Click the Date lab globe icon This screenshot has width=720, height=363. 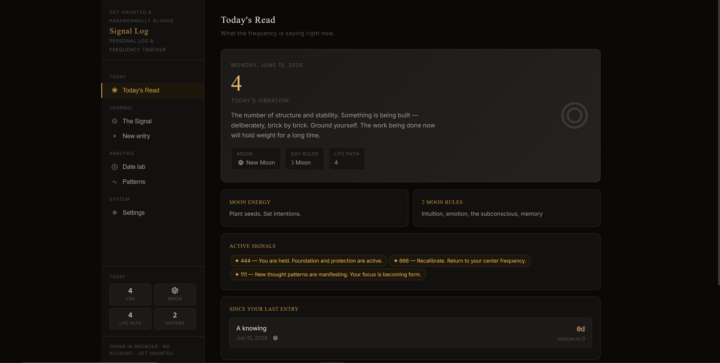point(114,167)
